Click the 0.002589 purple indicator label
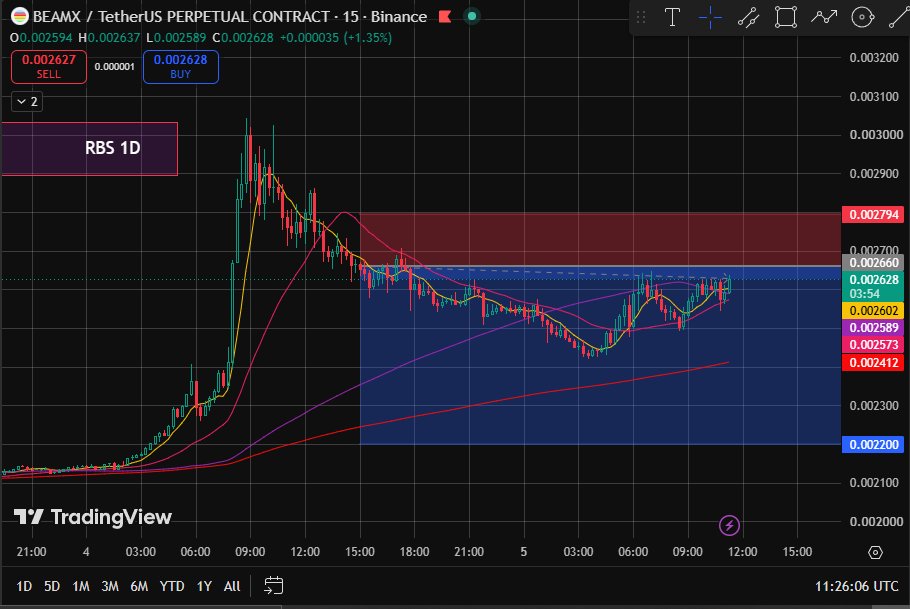This screenshot has height=609, width=910. click(x=873, y=327)
